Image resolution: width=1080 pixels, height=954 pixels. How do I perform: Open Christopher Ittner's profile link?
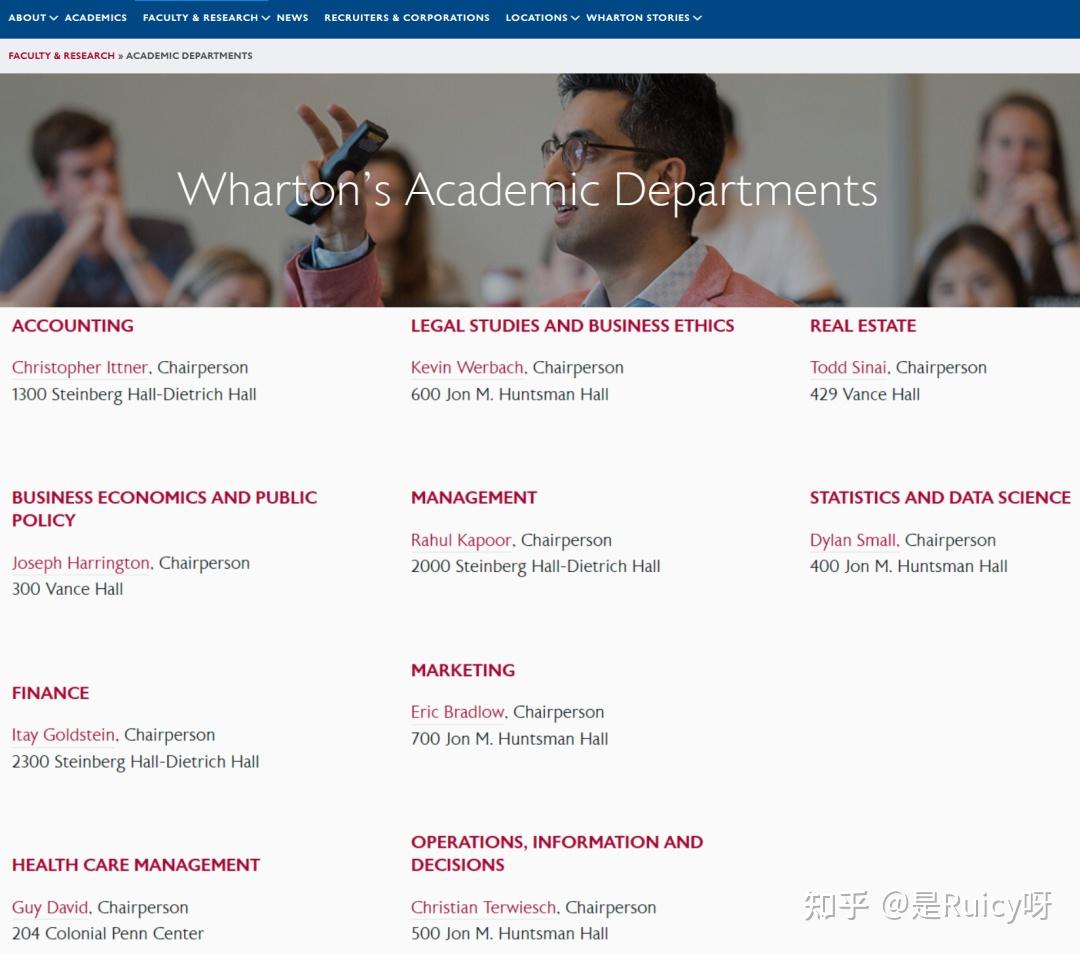click(80, 367)
